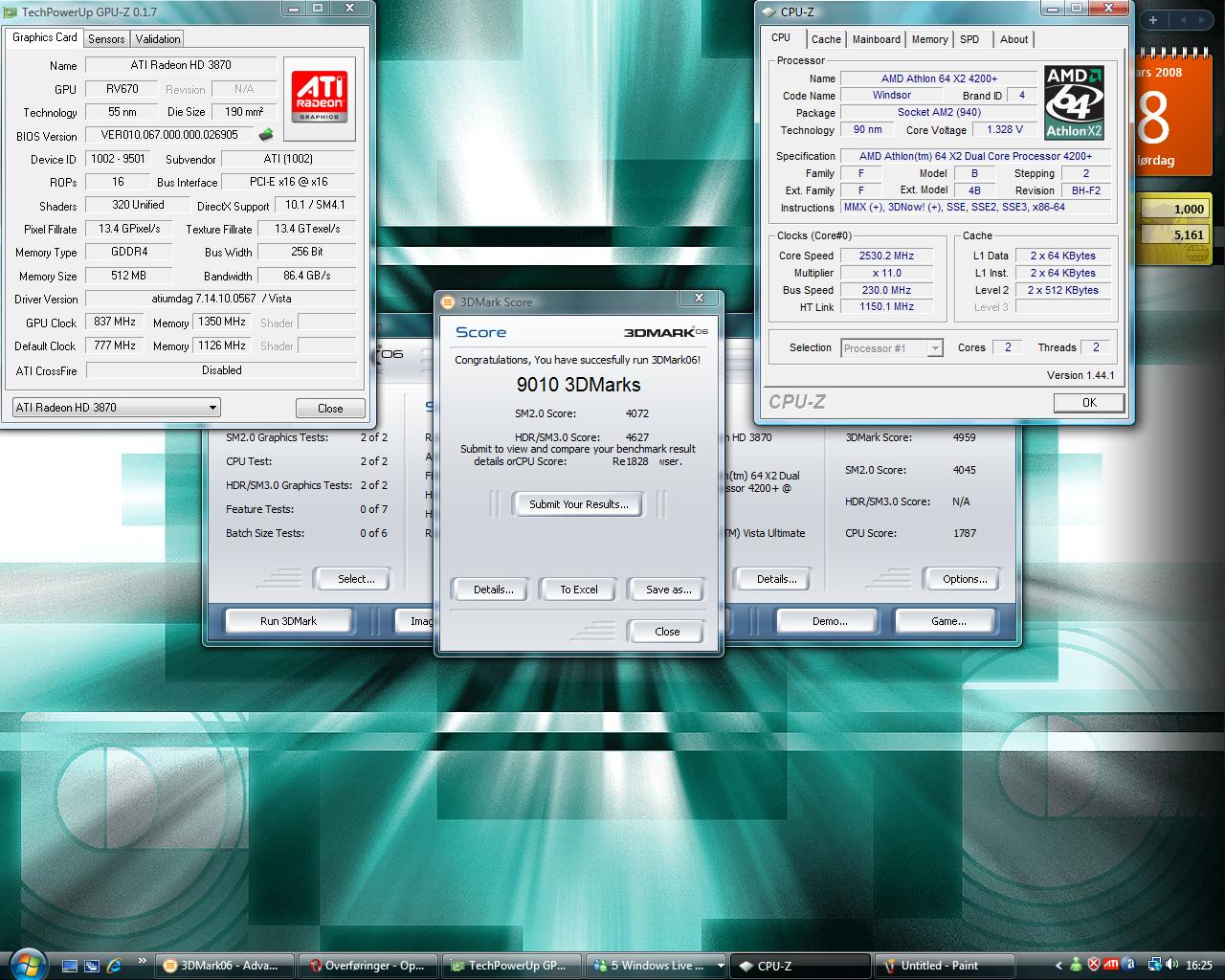1225x980 pixels.
Task: Switch to GPU-Z Sensors tab
Action: (106, 39)
